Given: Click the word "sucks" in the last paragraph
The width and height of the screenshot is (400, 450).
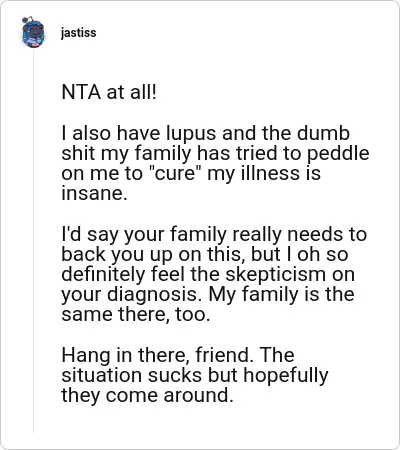Looking at the screenshot, I should coord(175,375).
